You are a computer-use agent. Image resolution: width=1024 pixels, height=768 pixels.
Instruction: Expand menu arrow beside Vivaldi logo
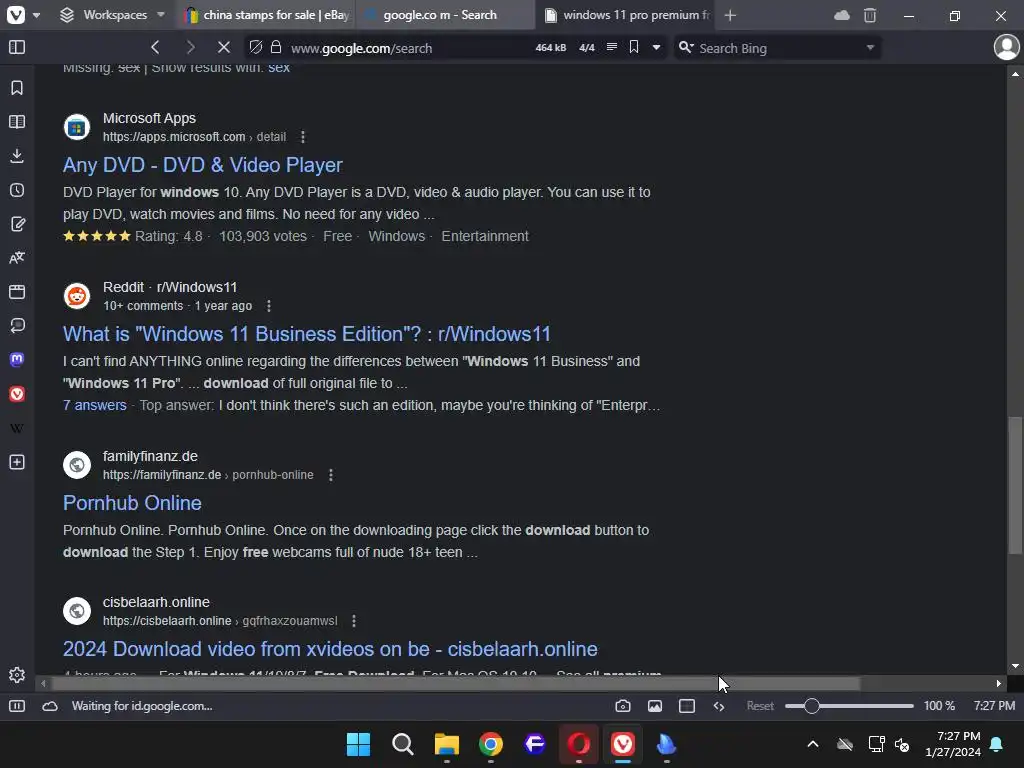coord(37,14)
